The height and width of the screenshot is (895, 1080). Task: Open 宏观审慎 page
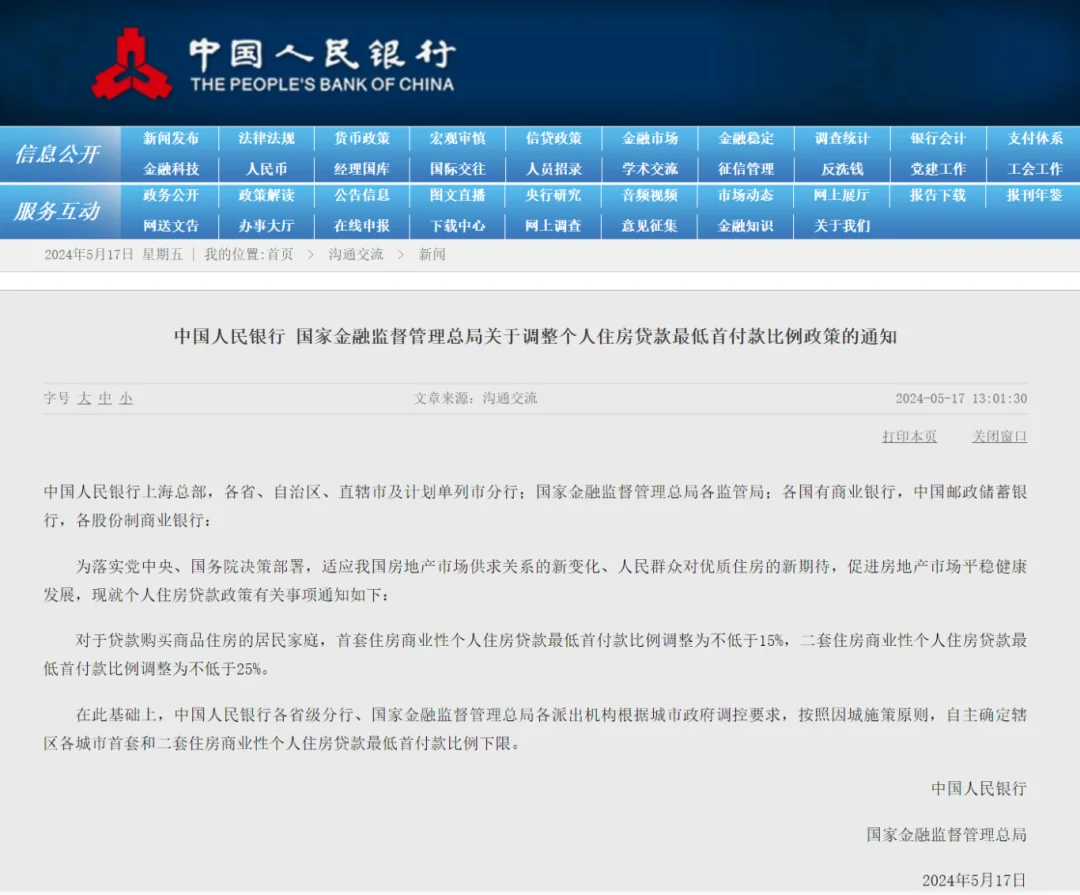click(458, 138)
